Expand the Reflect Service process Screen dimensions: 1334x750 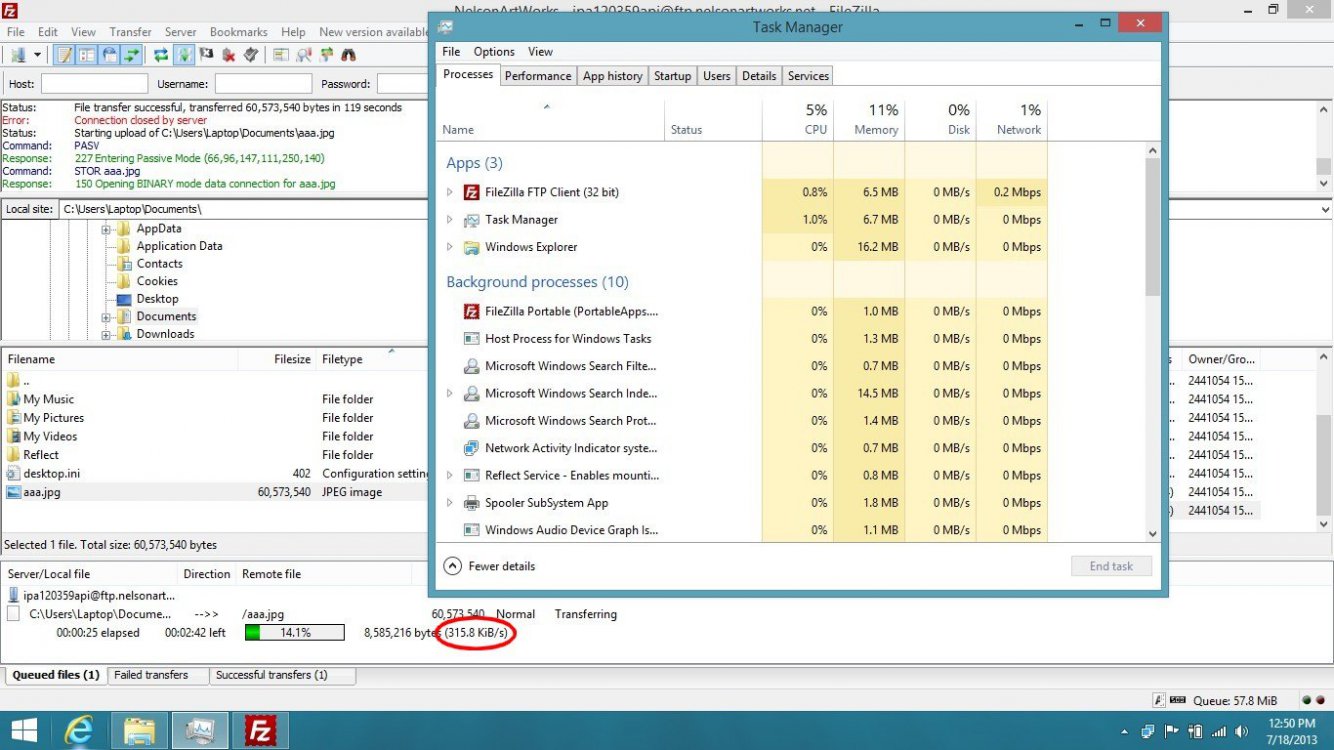(x=450, y=475)
